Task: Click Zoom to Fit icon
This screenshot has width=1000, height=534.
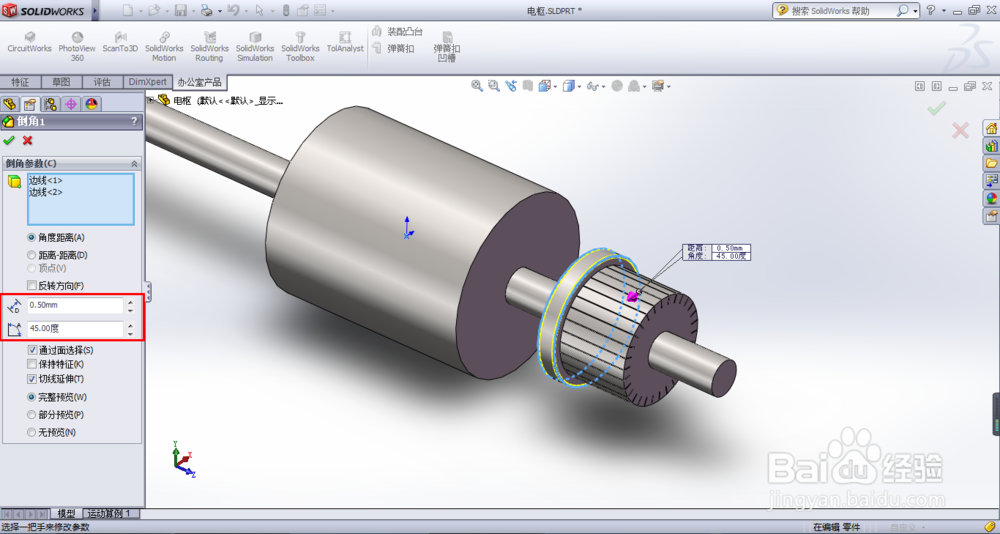Action: (x=477, y=86)
